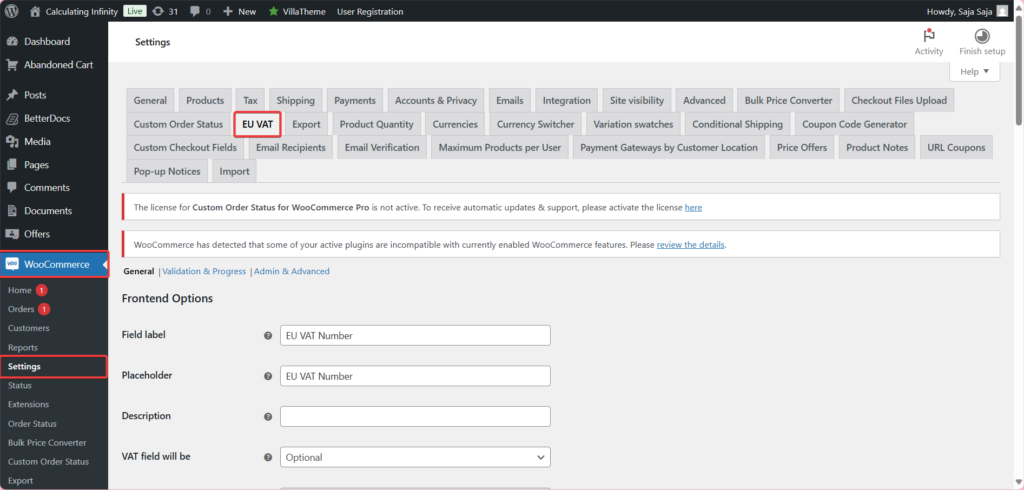Click the Live status badge
Image resolution: width=1024 pixels, height=490 pixels.
coord(135,11)
